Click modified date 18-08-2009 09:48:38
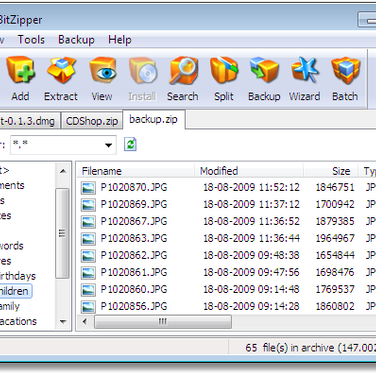The height and width of the screenshot is (376, 376). pos(251,255)
